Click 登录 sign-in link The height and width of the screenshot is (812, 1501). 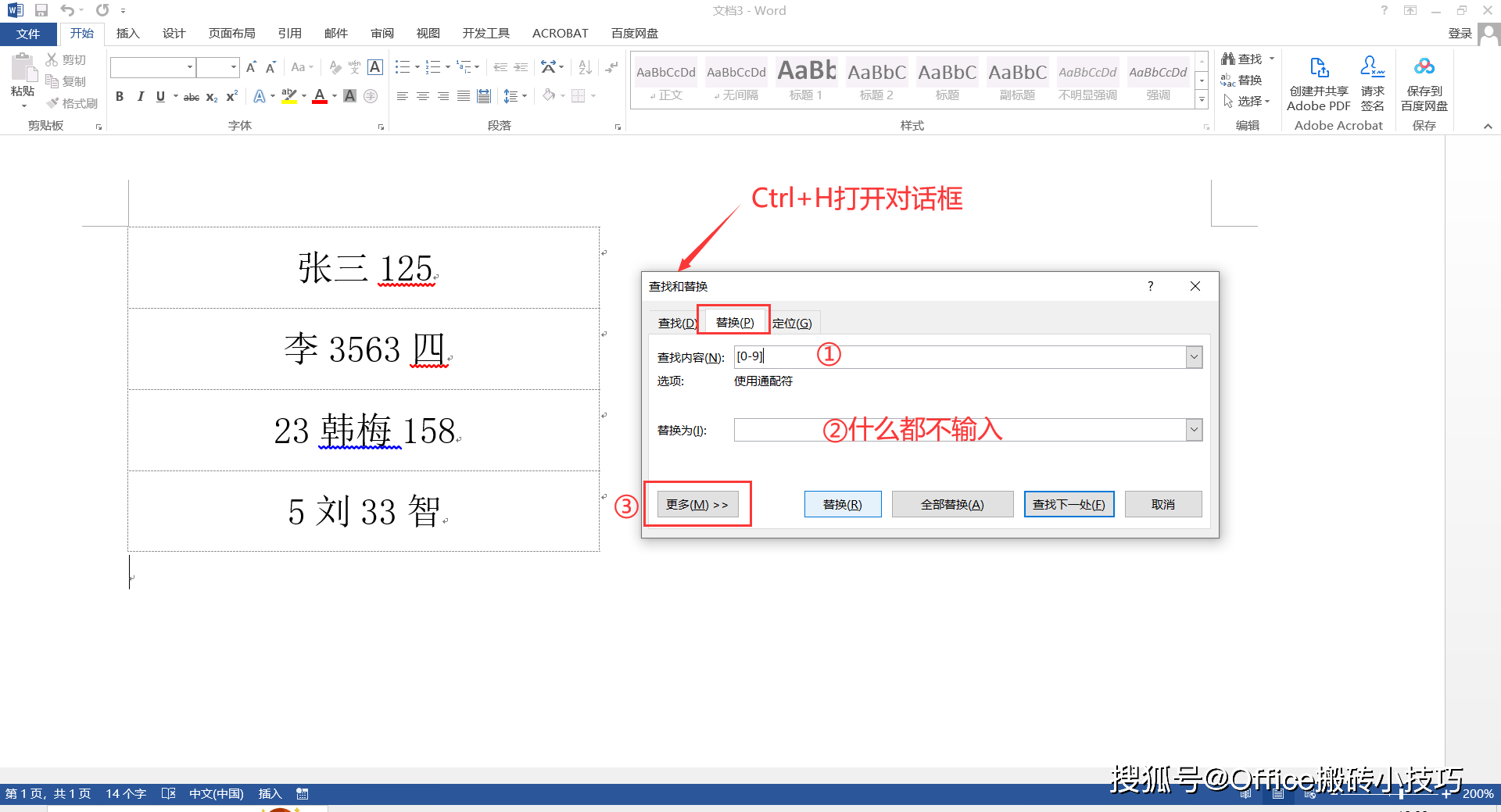point(1460,33)
